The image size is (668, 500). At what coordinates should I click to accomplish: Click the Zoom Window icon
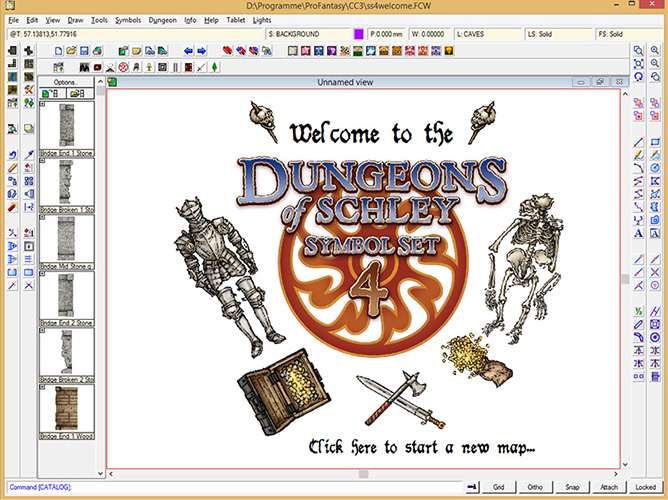[638, 50]
